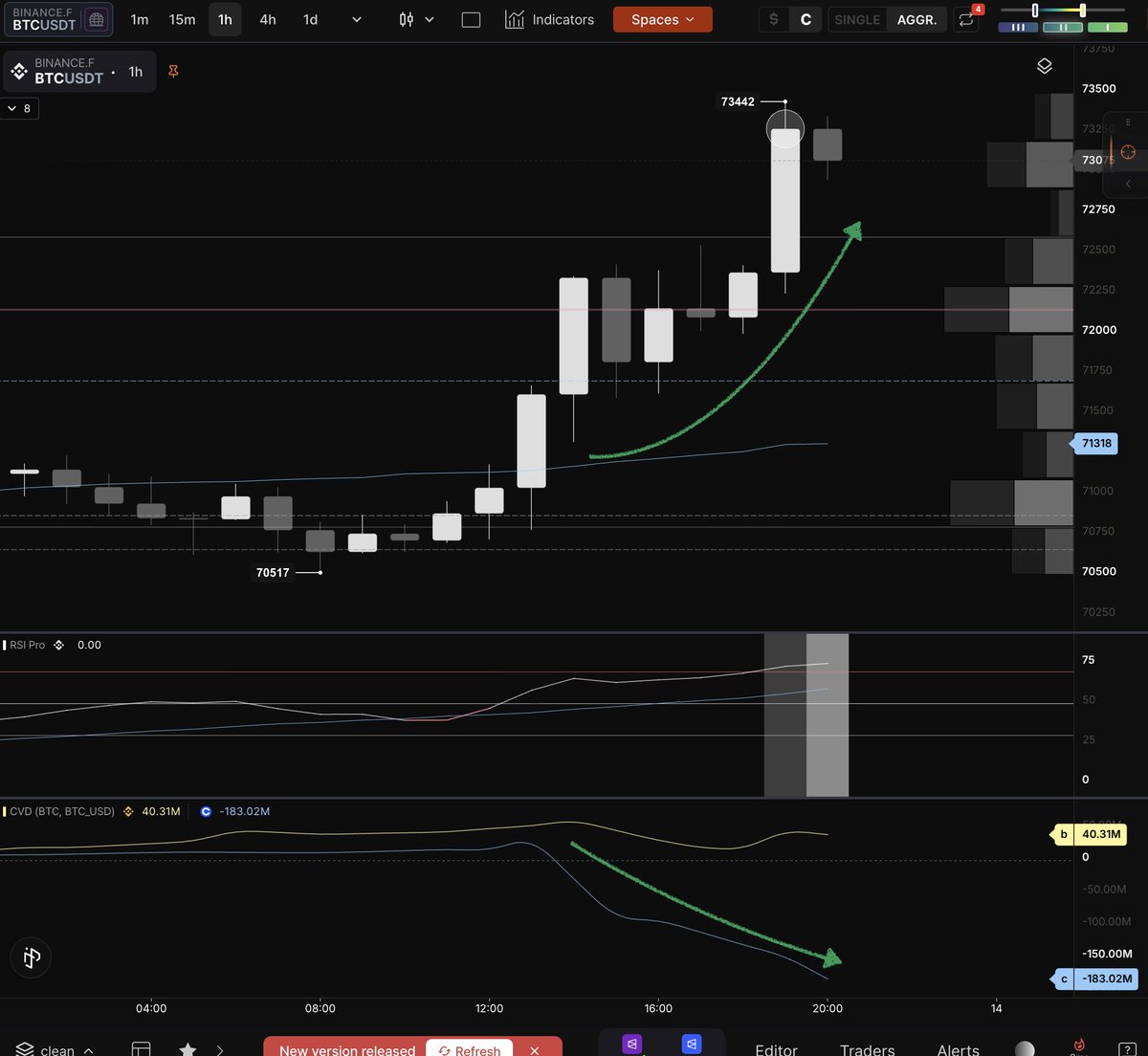Click Refresh on the new version banner
Screen dimensions: 1148x1056
point(469,1049)
